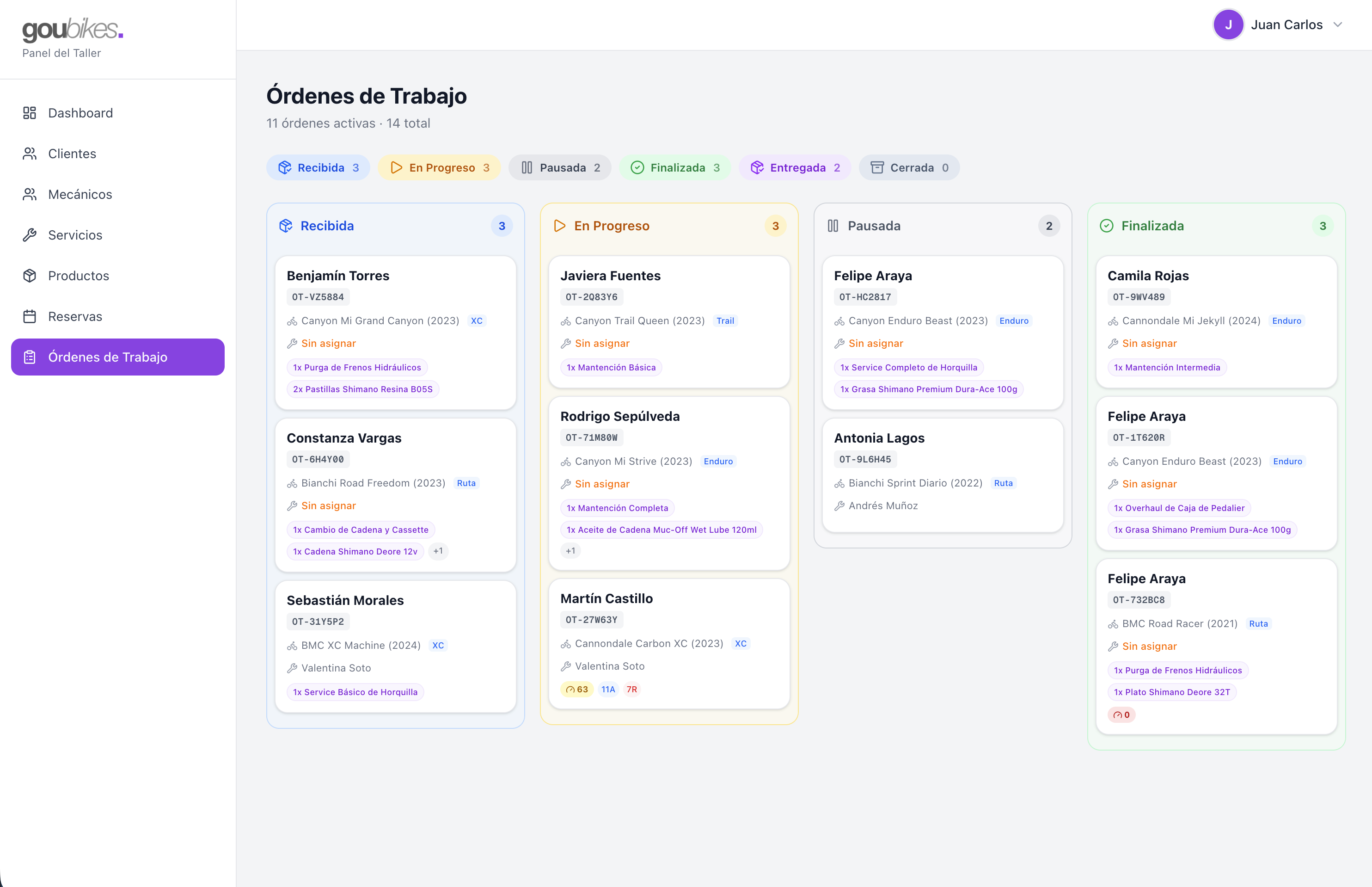Expand the +1 items on Constanza Vargas card
Image resolution: width=1372 pixels, height=887 pixels.
438,551
